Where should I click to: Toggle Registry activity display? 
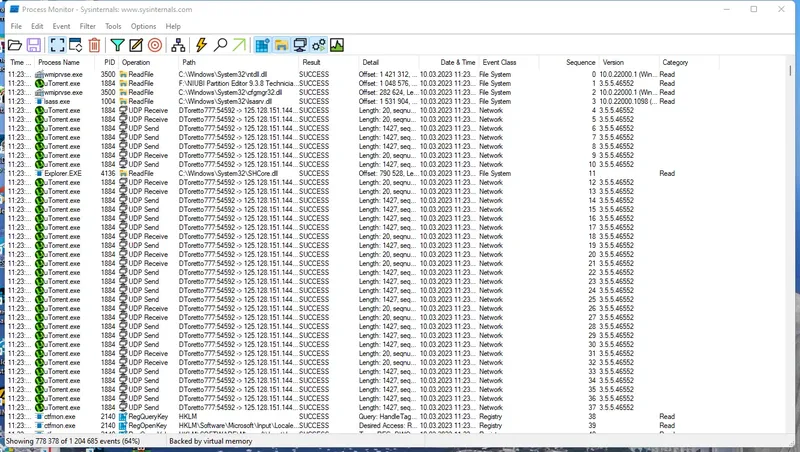262,45
